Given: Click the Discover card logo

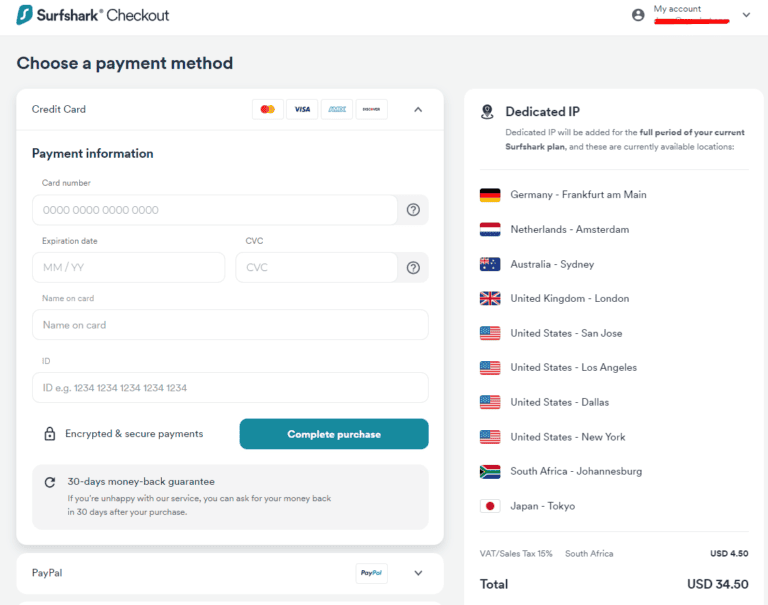Looking at the screenshot, I should click(x=371, y=109).
